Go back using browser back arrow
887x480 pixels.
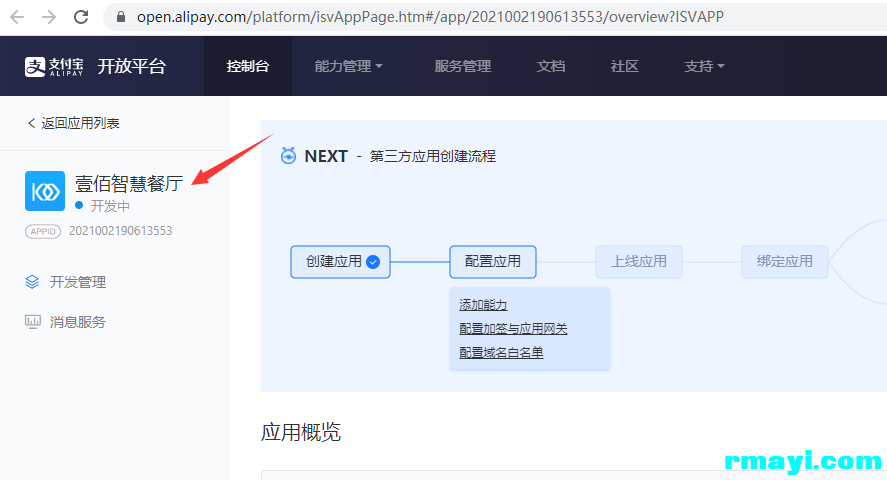click(x=18, y=17)
